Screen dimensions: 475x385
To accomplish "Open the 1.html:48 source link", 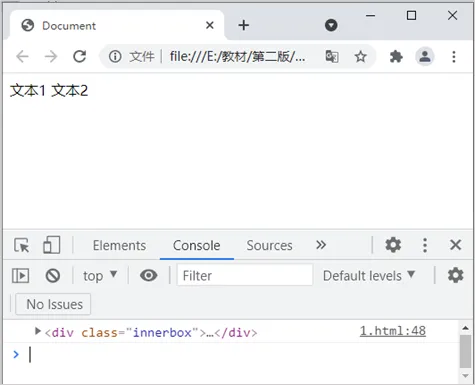I will [x=393, y=331].
